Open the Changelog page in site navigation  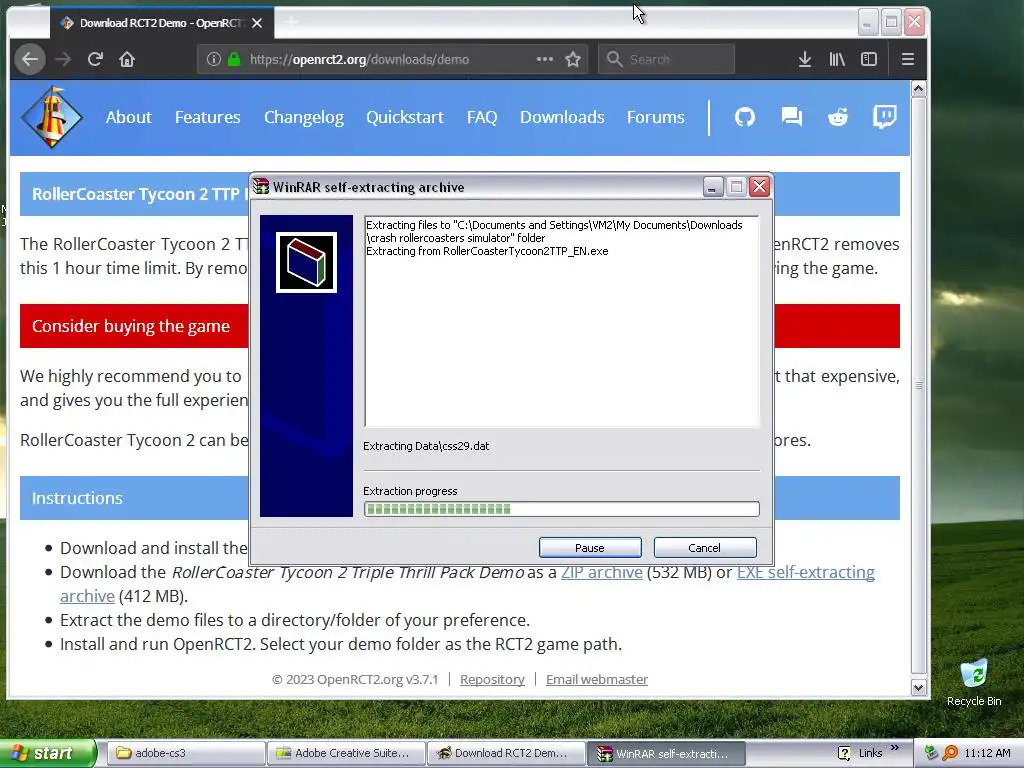pyautogui.click(x=304, y=117)
